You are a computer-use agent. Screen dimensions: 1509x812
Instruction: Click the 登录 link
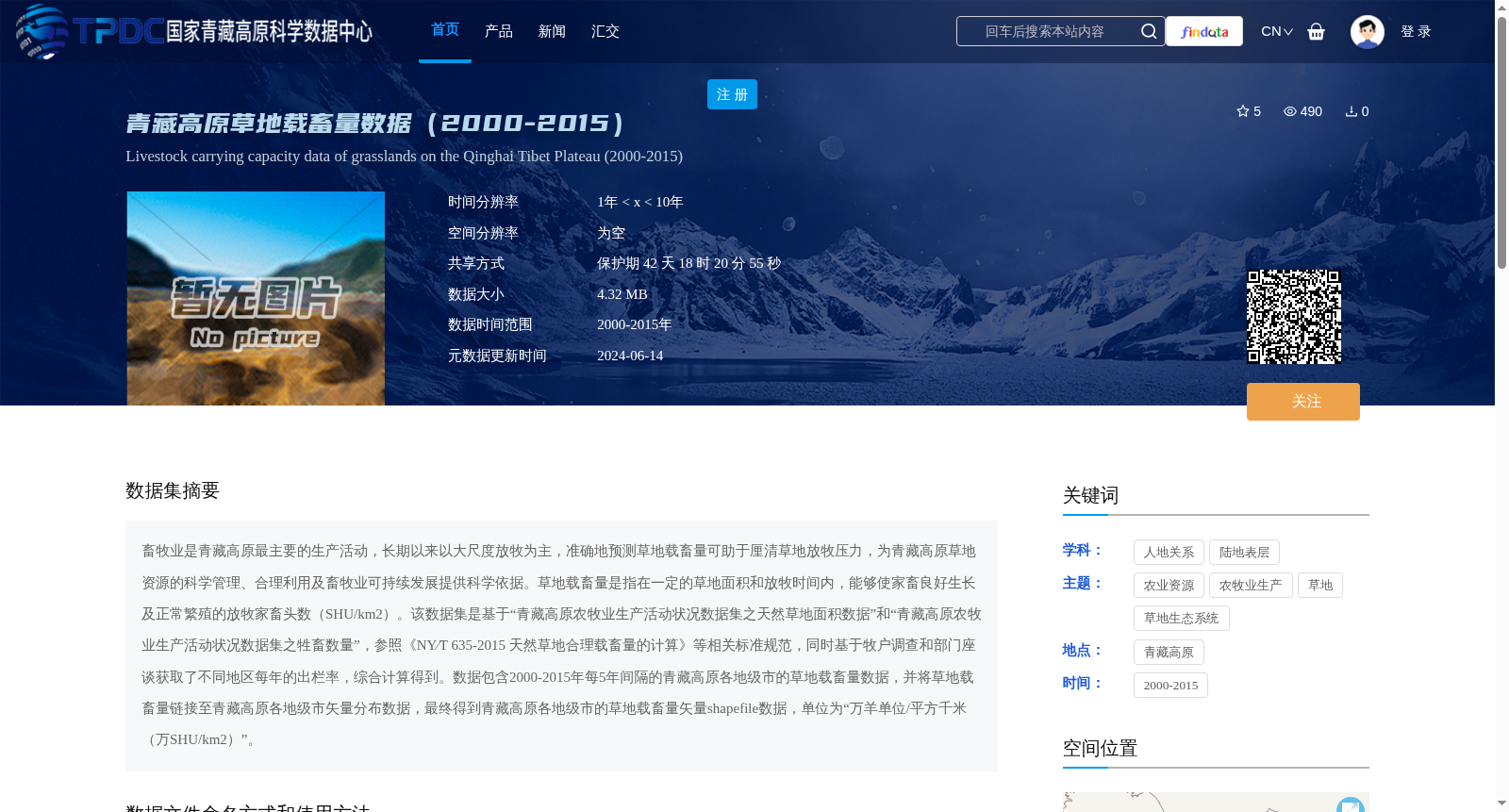click(1416, 31)
